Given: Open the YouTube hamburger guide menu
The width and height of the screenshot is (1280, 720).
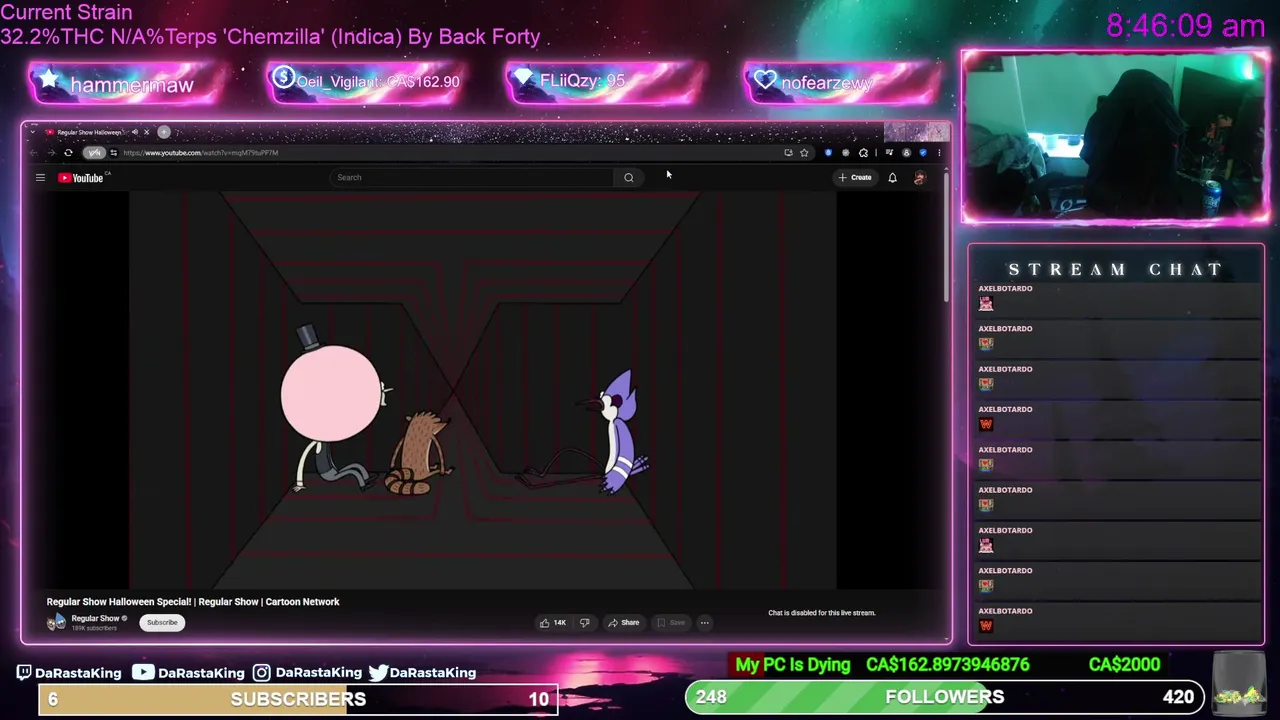Looking at the screenshot, I should [x=40, y=178].
